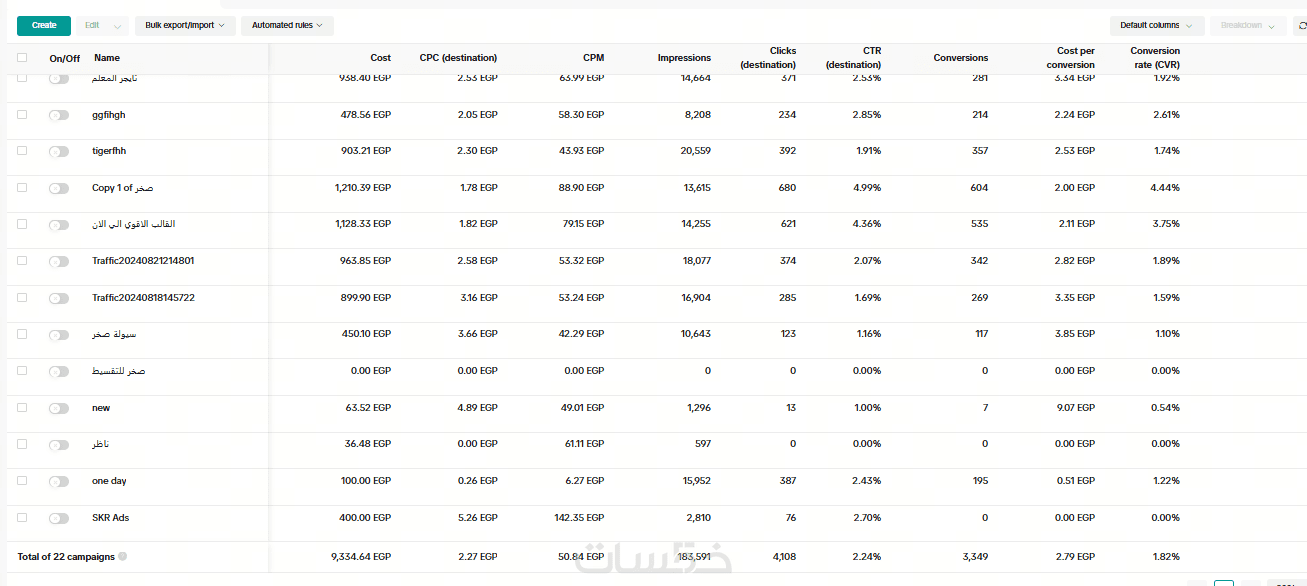The height and width of the screenshot is (586, 1307).
Task: Click the Copy 1 of صخر campaign name
Action: pyautogui.click(x=122, y=188)
